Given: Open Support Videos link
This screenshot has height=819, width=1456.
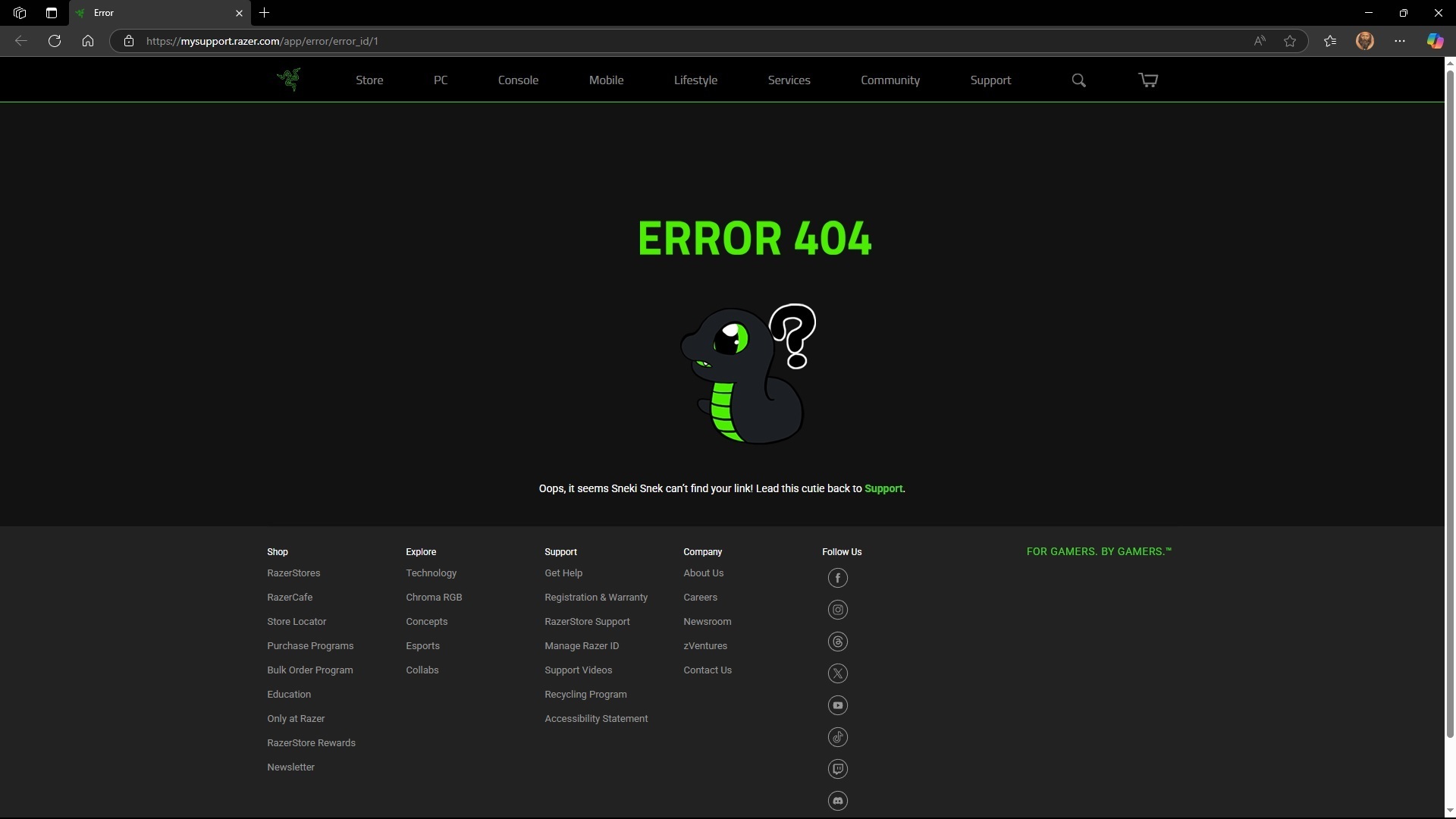Looking at the screenshot, I should (x=578, y=670).
